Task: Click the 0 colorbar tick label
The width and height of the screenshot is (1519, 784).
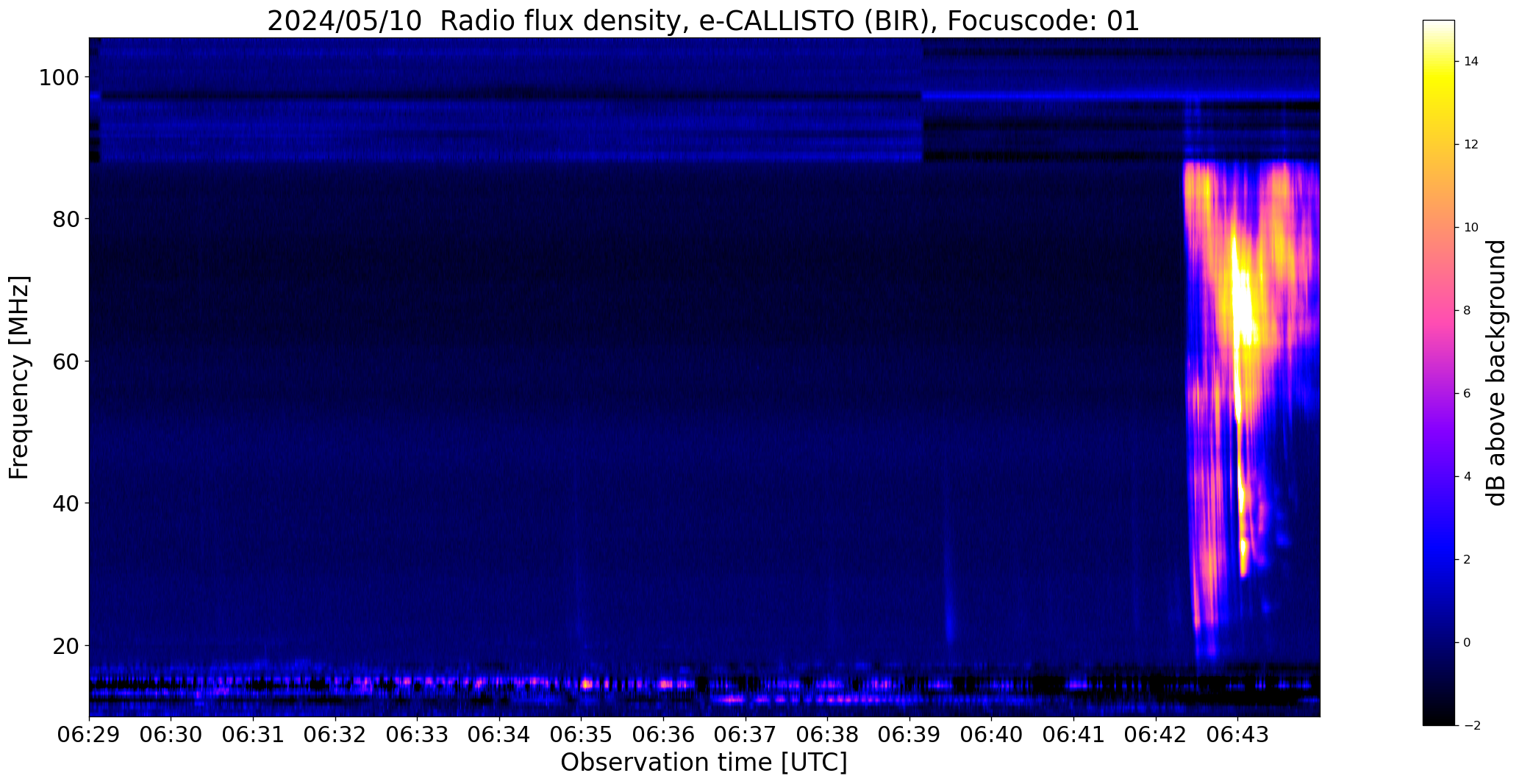Action: tap(1468, 643)
